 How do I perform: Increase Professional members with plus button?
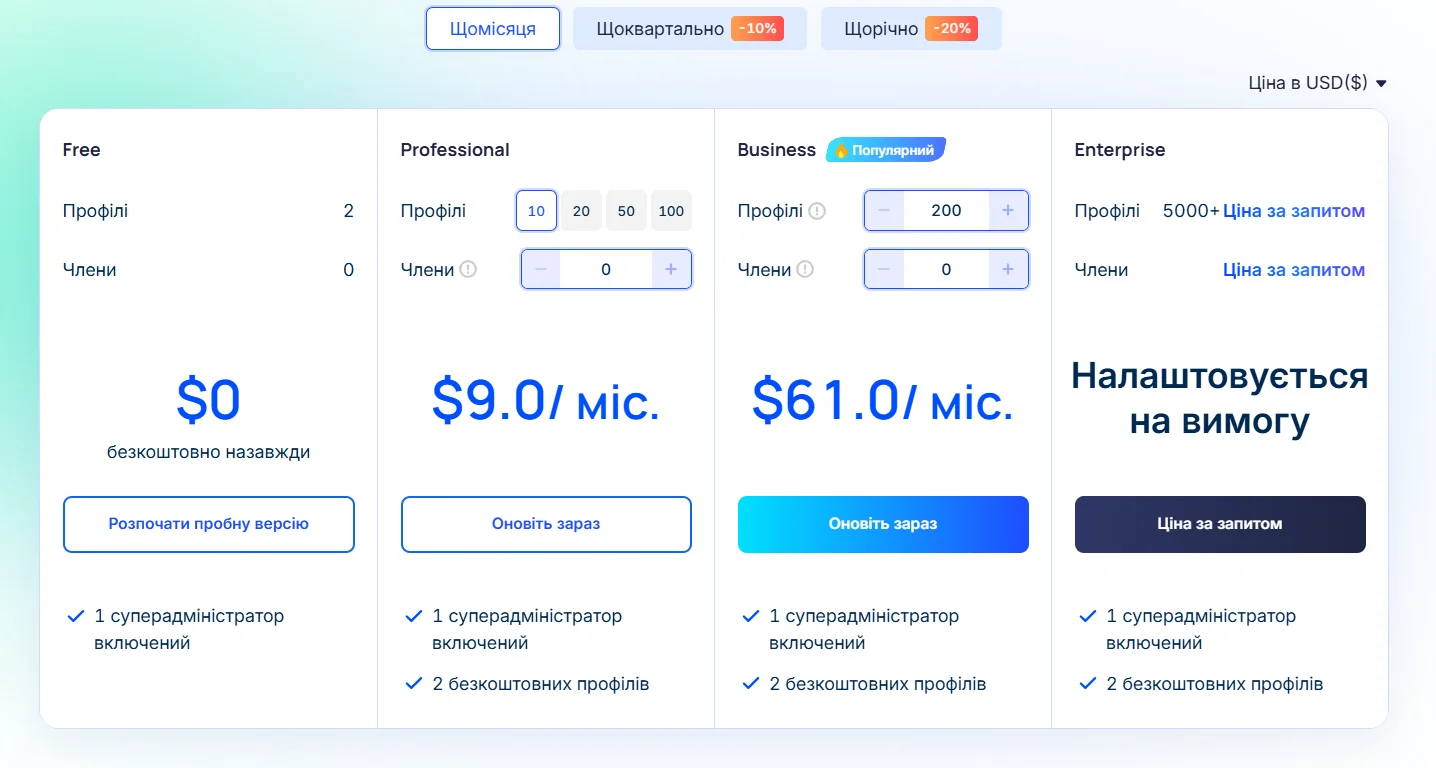(671, 269)
